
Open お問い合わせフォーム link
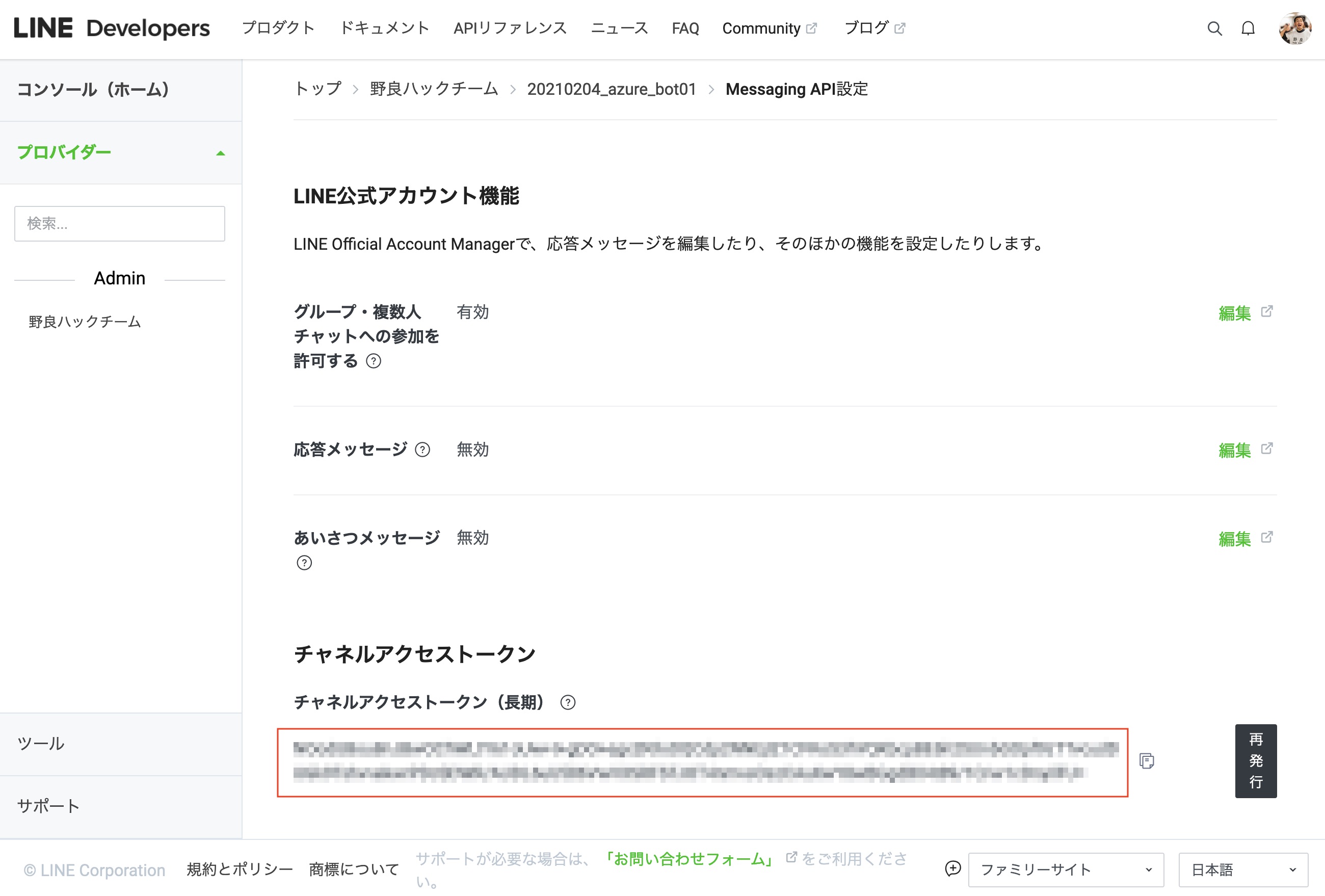click(690, 859)
